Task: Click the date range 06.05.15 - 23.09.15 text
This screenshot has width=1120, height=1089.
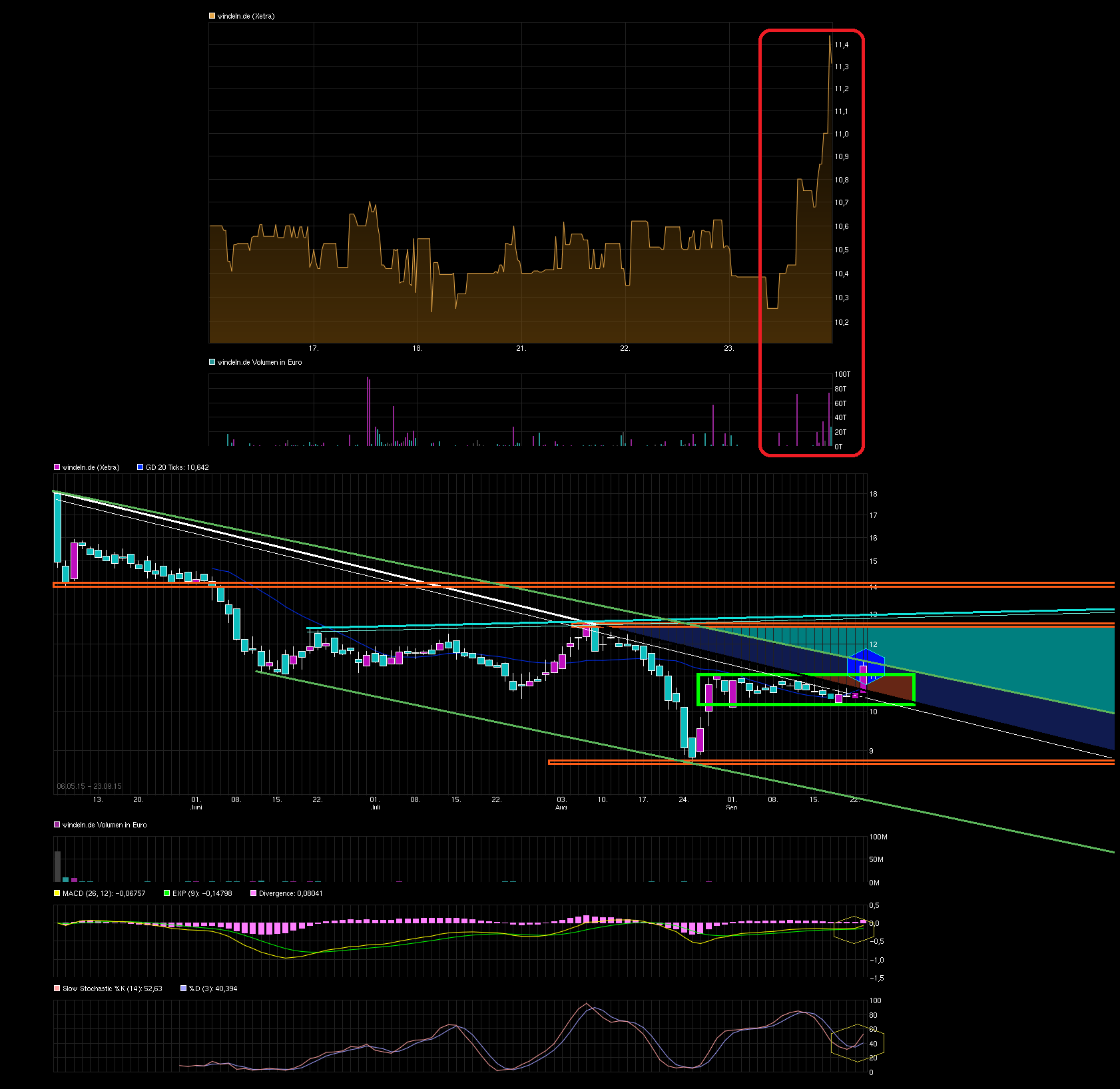Action: [89, 786]
